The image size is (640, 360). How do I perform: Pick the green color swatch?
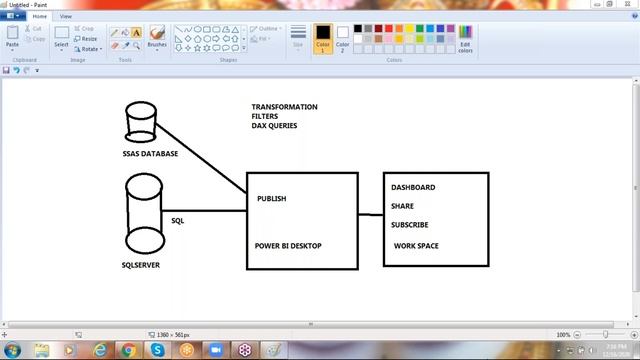tap(420, 29)
